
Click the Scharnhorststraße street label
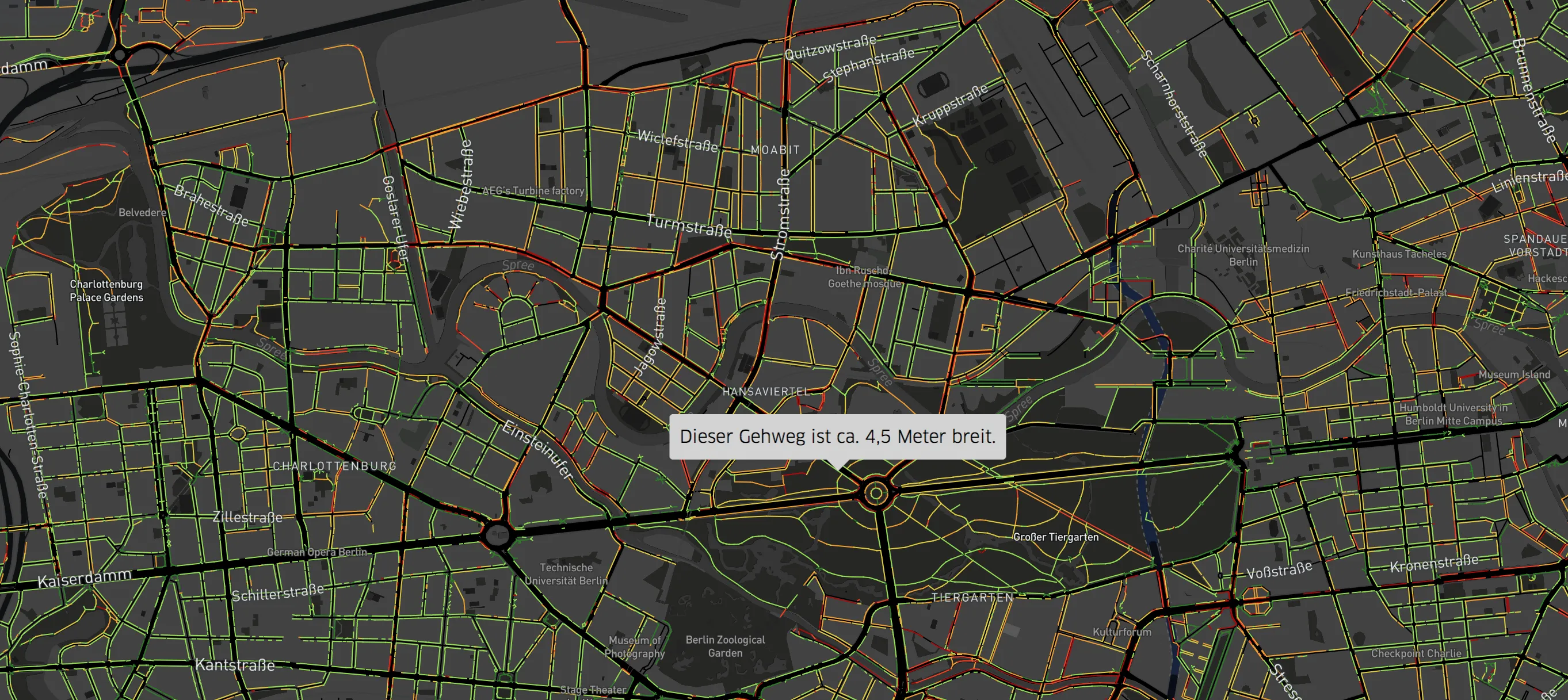tap(1174, 104)
